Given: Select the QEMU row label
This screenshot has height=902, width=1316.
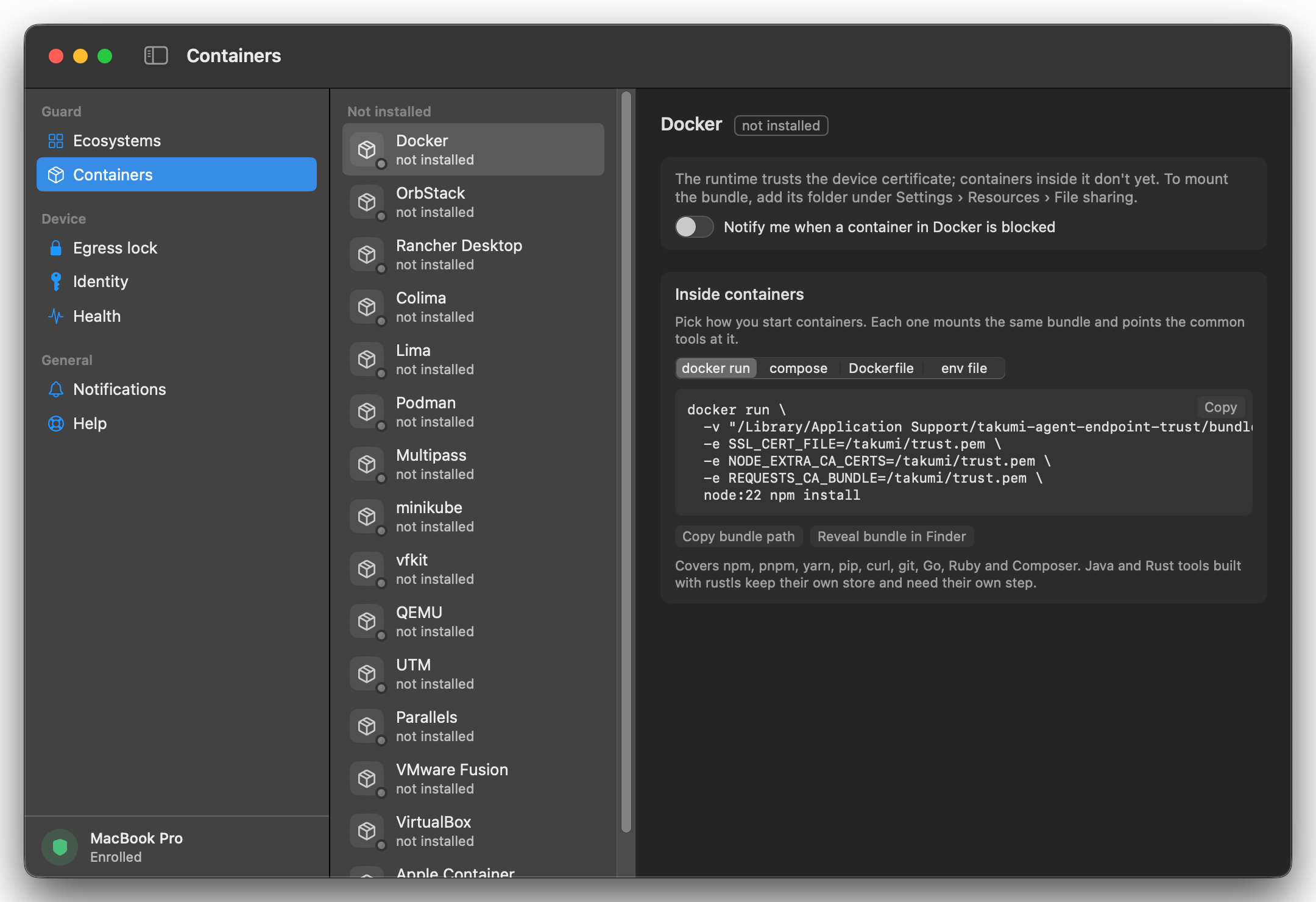Looking at the screenshot, I should point(419,613).
